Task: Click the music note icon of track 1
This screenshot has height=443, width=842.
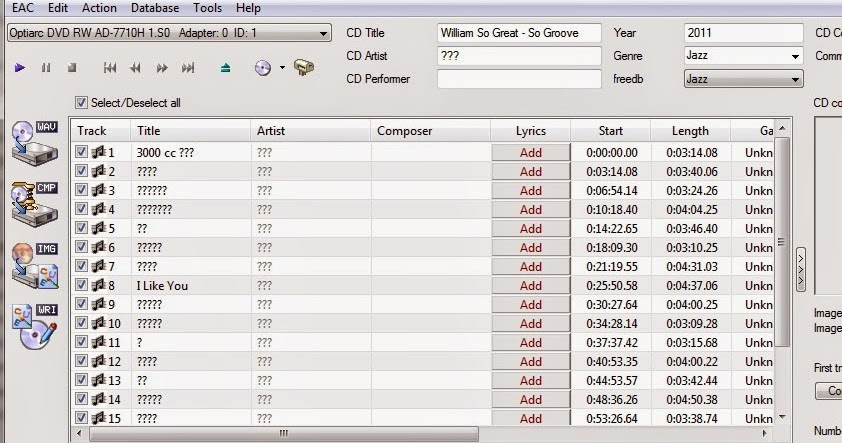Action: 98,152
